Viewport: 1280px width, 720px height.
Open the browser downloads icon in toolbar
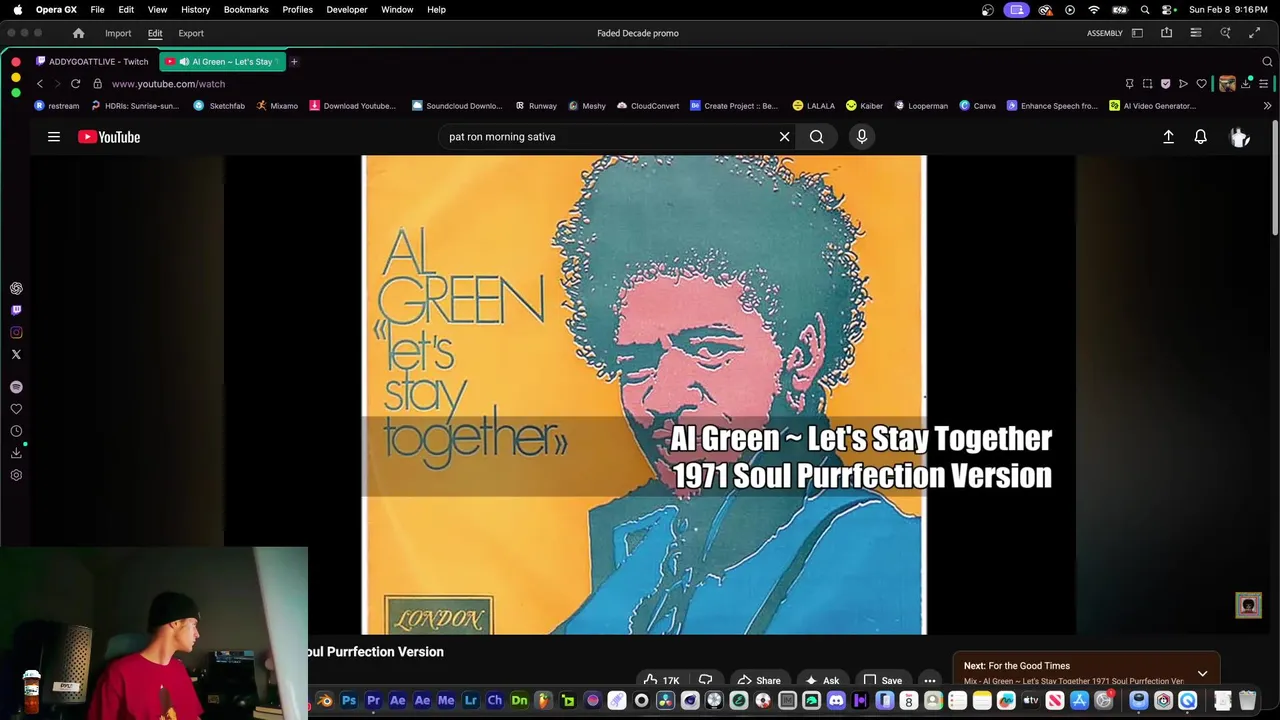[x=1246, y=84]
